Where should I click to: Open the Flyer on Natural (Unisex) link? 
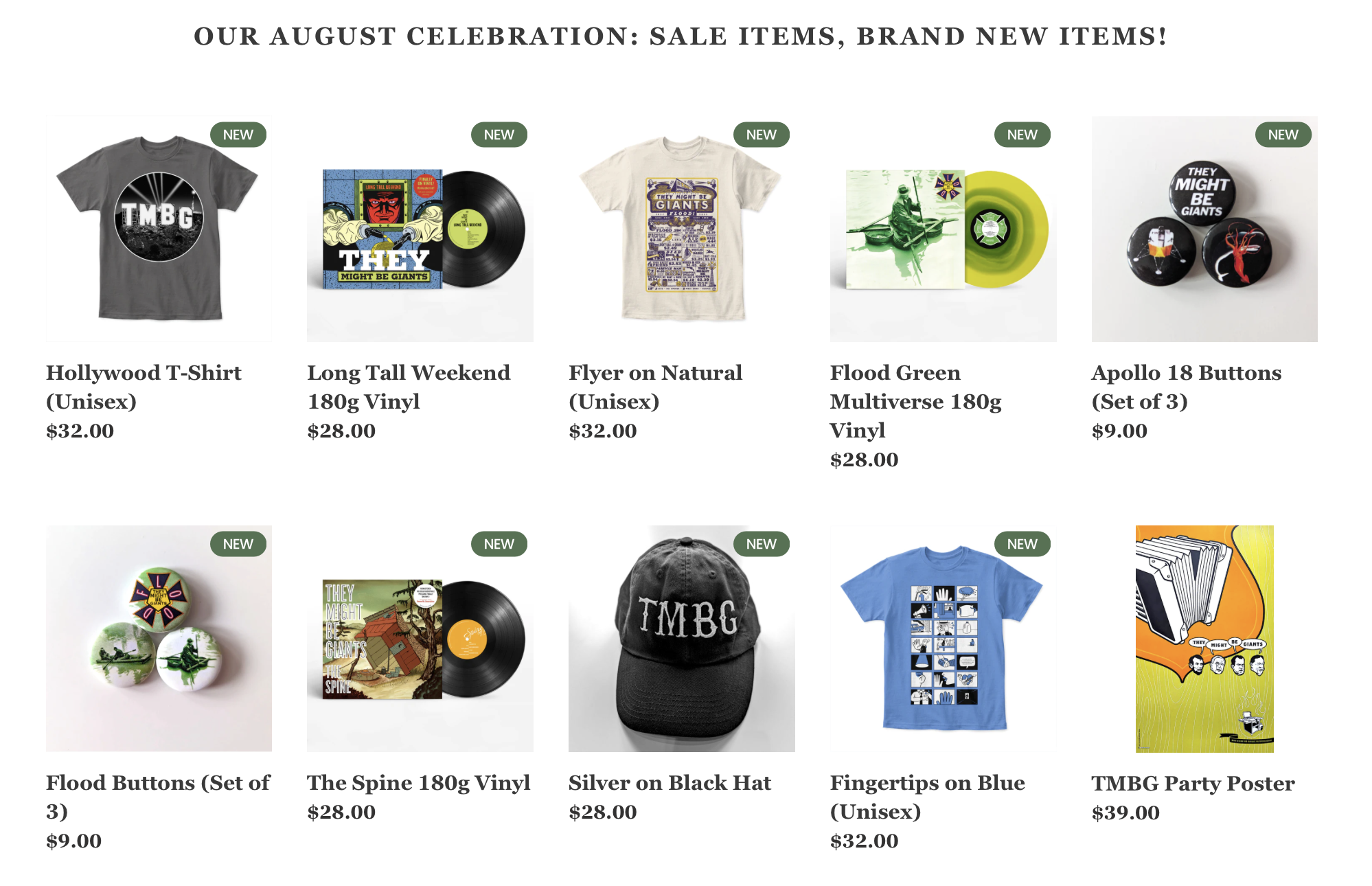(655, 387)
